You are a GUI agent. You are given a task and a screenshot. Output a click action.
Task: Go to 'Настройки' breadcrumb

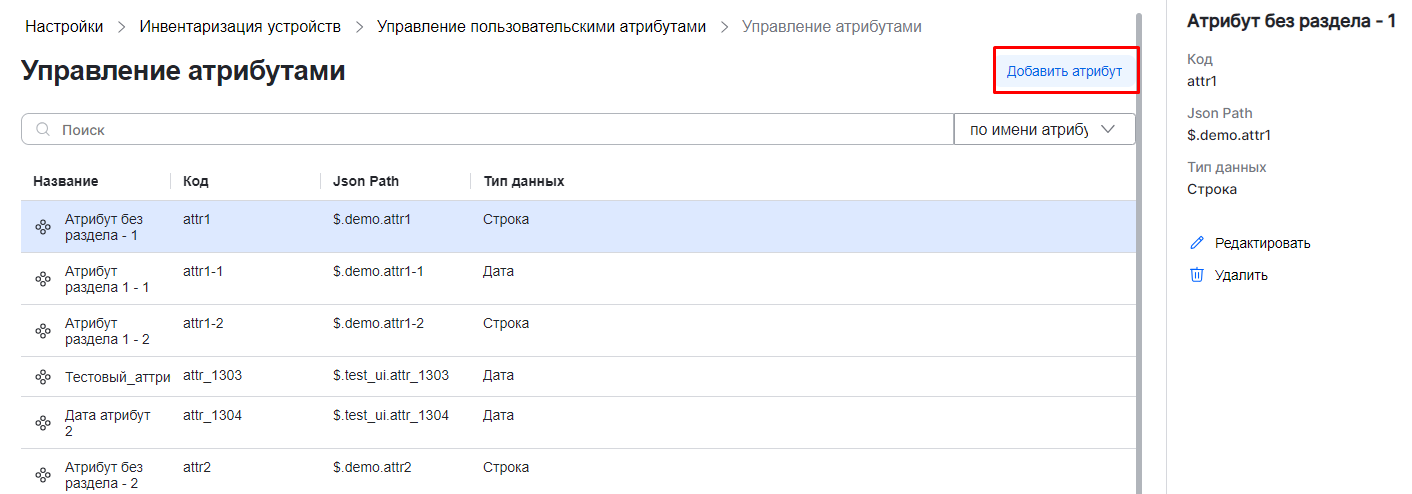click(x=64, y=27)
